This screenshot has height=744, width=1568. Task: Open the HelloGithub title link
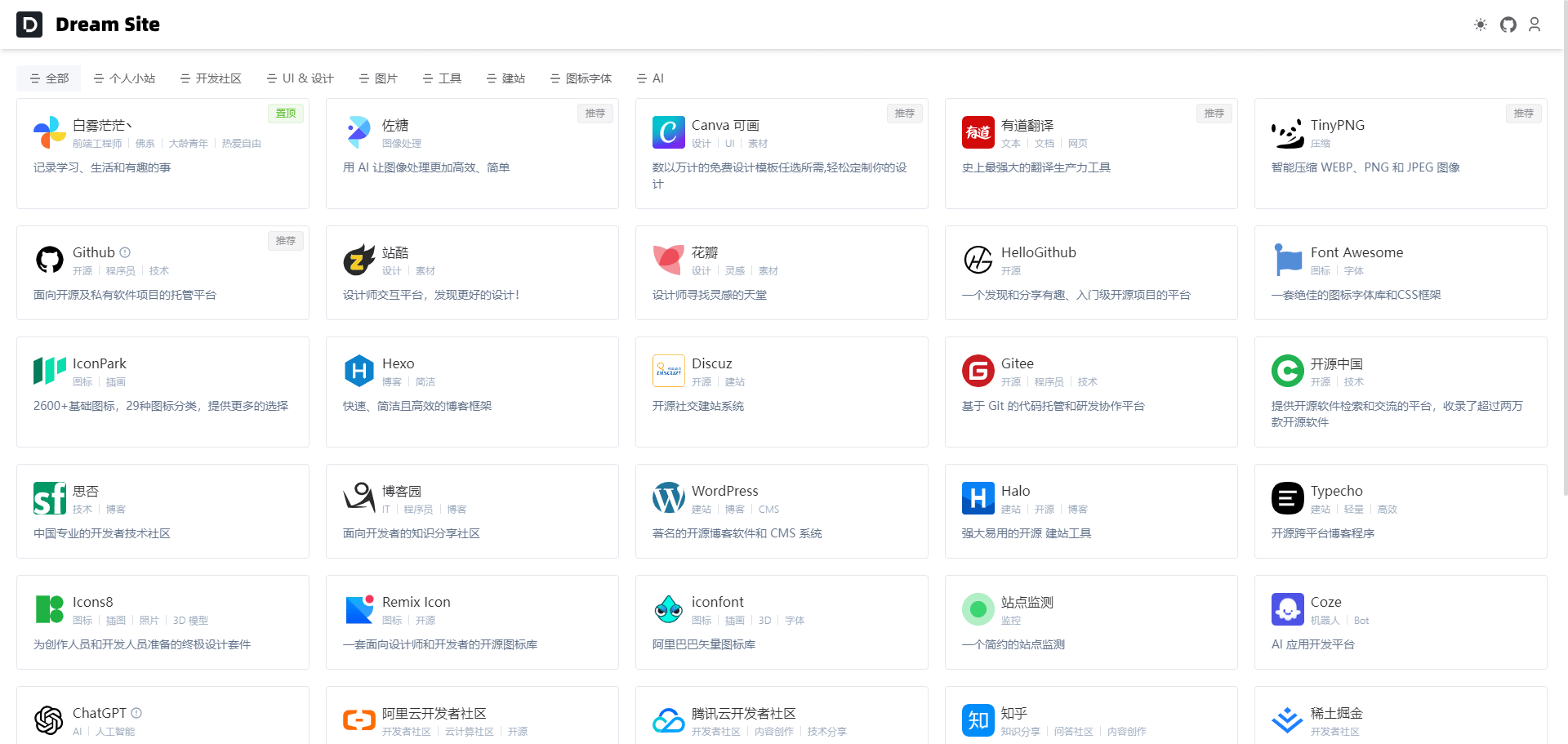1039,252
